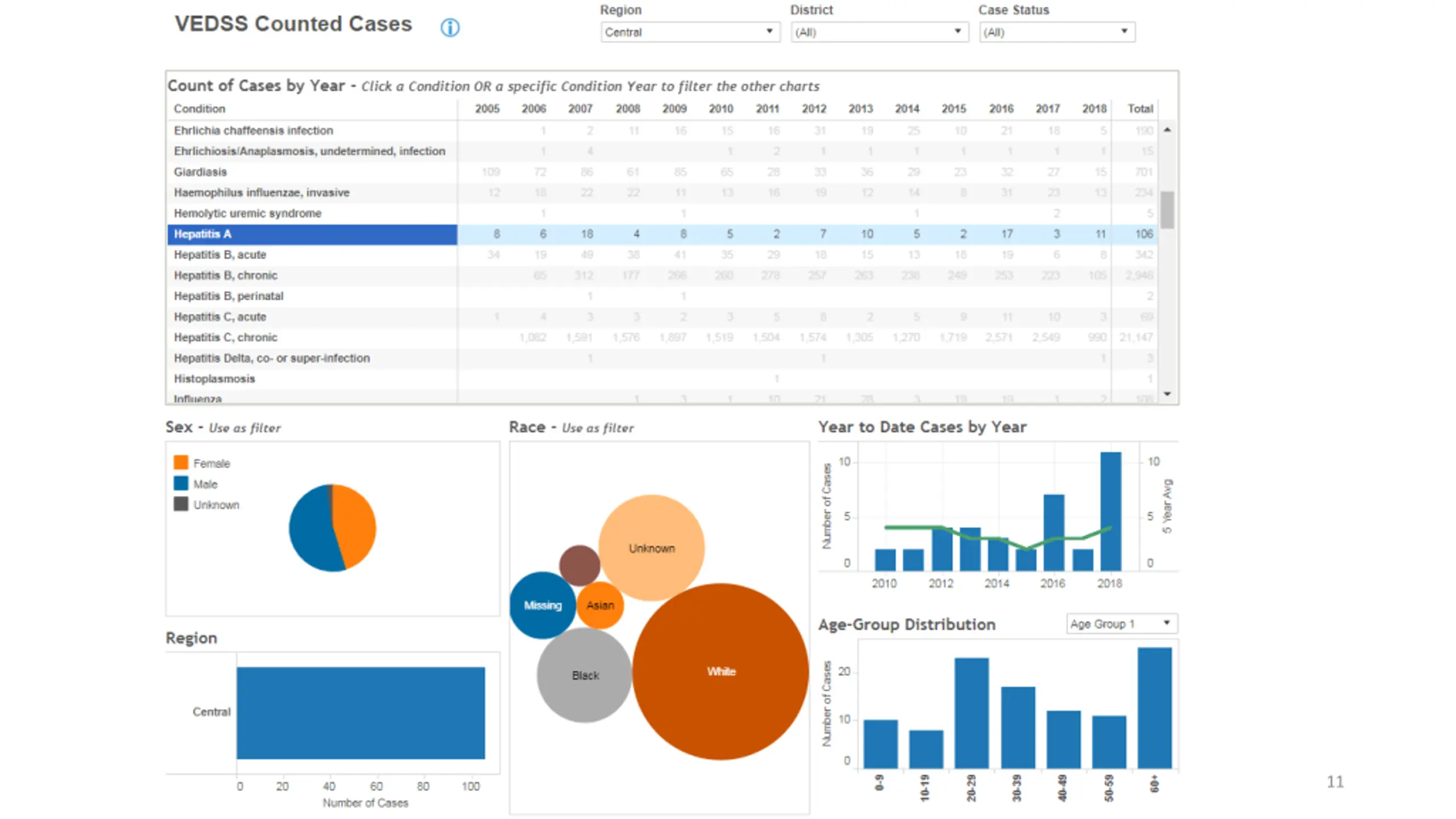Click the Male blue legend swatch
Viewport: 1456px width, 819px height.
pyautogui.click(x=181, y=483)
